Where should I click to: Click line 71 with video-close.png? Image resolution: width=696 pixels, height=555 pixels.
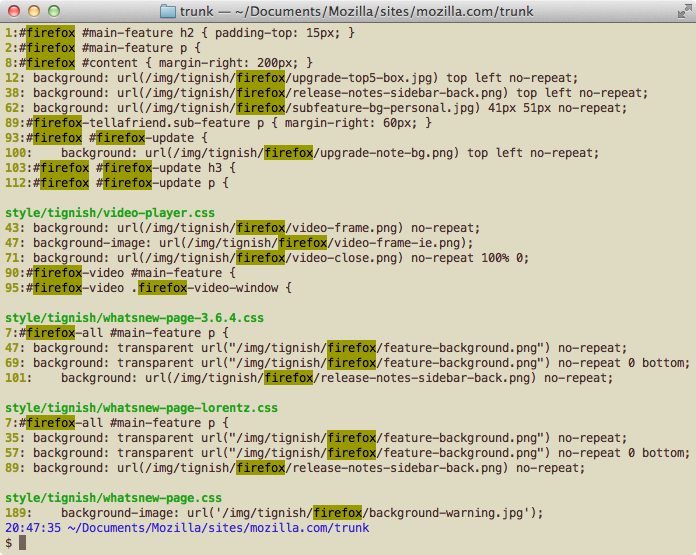pyautogui.click(x=267, y=258)
